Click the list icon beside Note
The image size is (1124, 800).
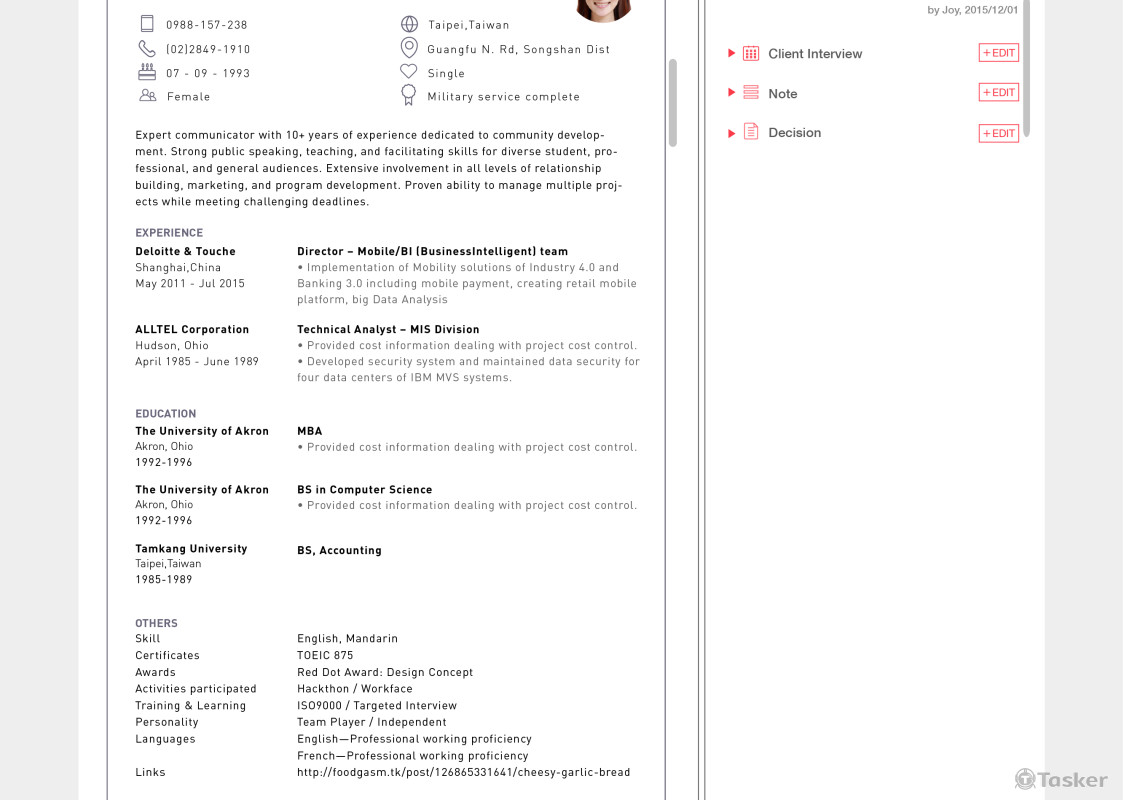[x=751, y=93]
